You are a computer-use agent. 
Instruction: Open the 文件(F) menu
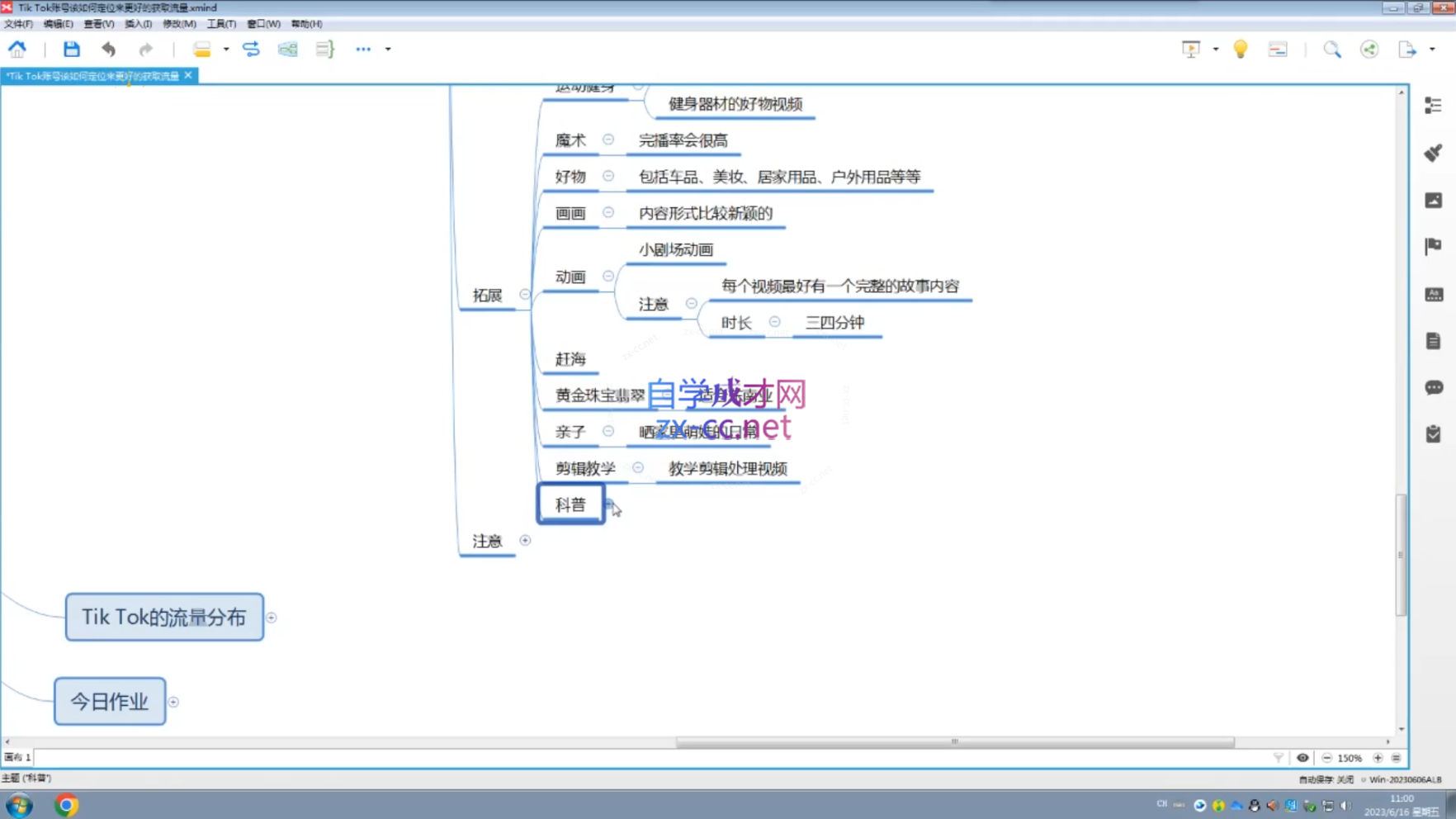(18, 24)
